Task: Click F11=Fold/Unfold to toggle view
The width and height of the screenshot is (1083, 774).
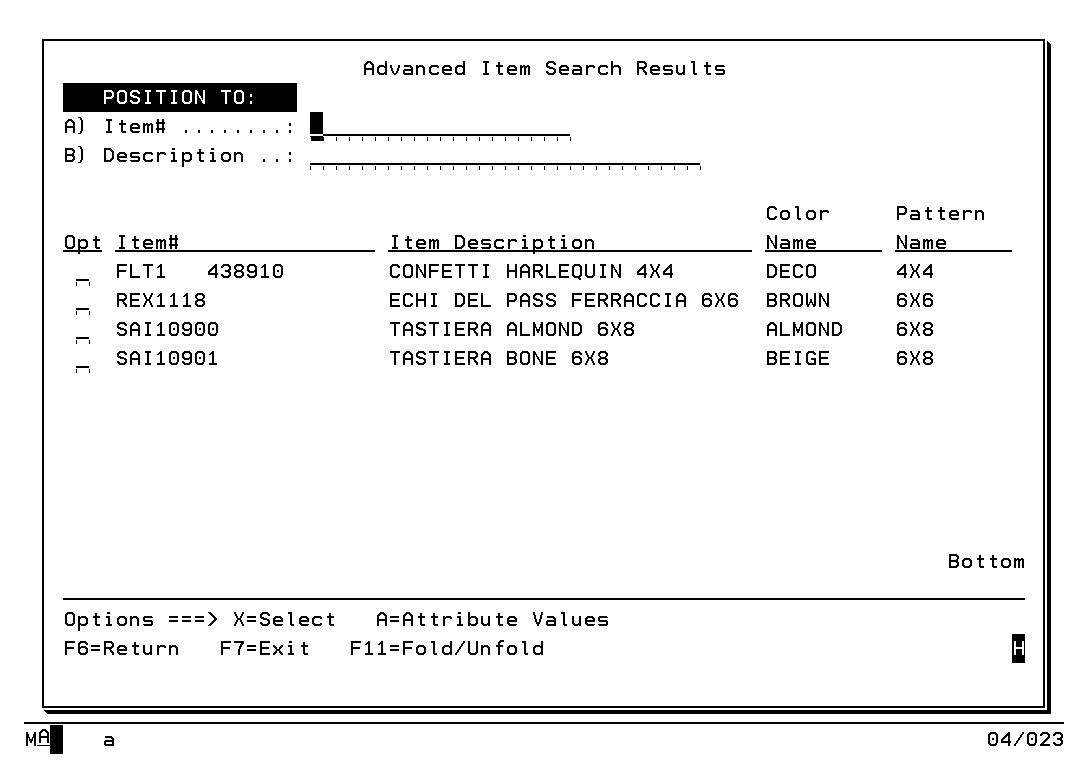Action: tap(447, 648)
